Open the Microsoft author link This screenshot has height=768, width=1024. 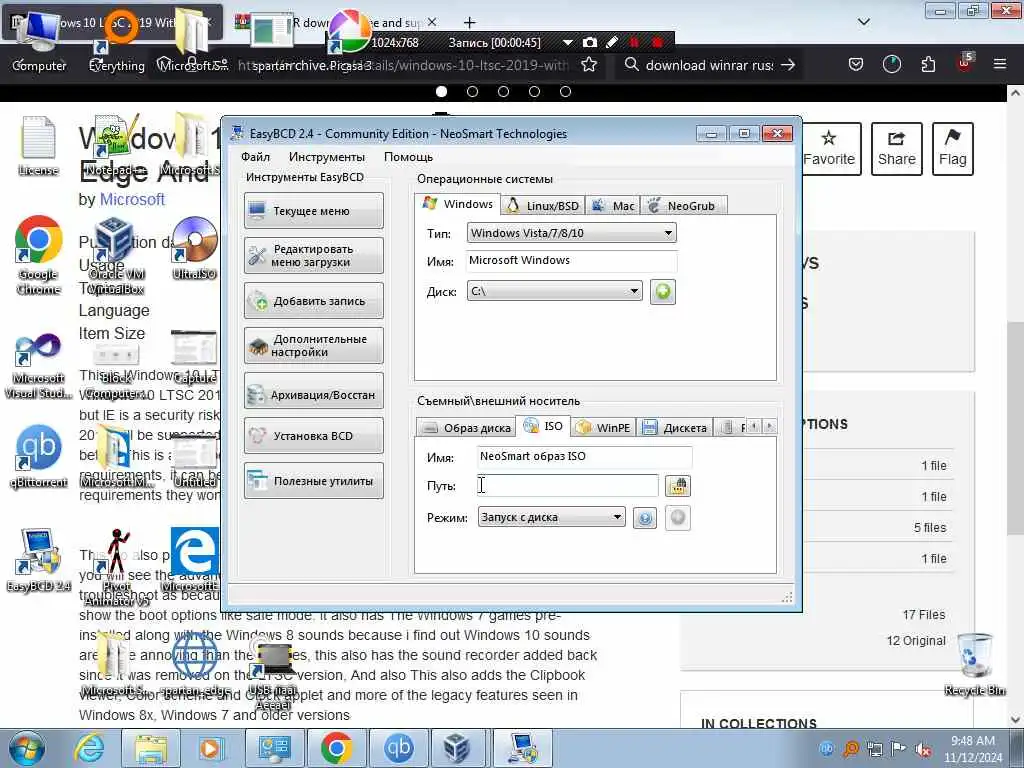(x=132, y=199)
